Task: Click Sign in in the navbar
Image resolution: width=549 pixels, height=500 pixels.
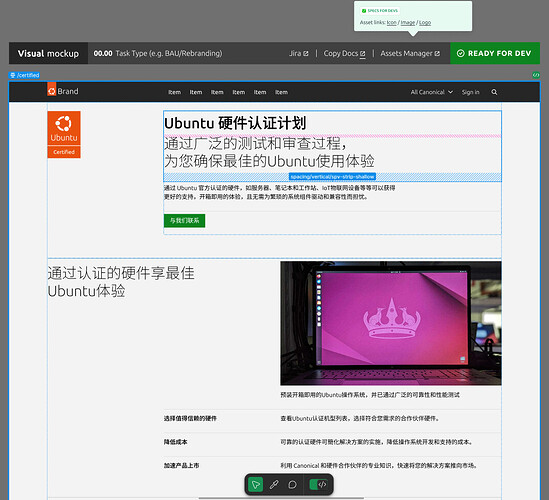Action: [470, 92]
